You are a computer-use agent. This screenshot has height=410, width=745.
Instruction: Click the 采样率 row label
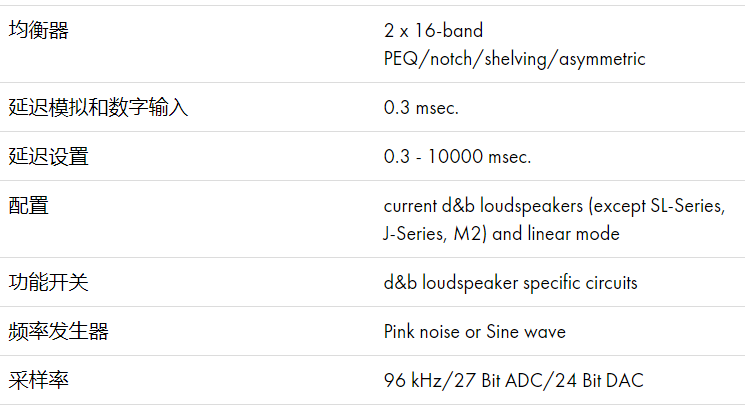pos(39,381)
